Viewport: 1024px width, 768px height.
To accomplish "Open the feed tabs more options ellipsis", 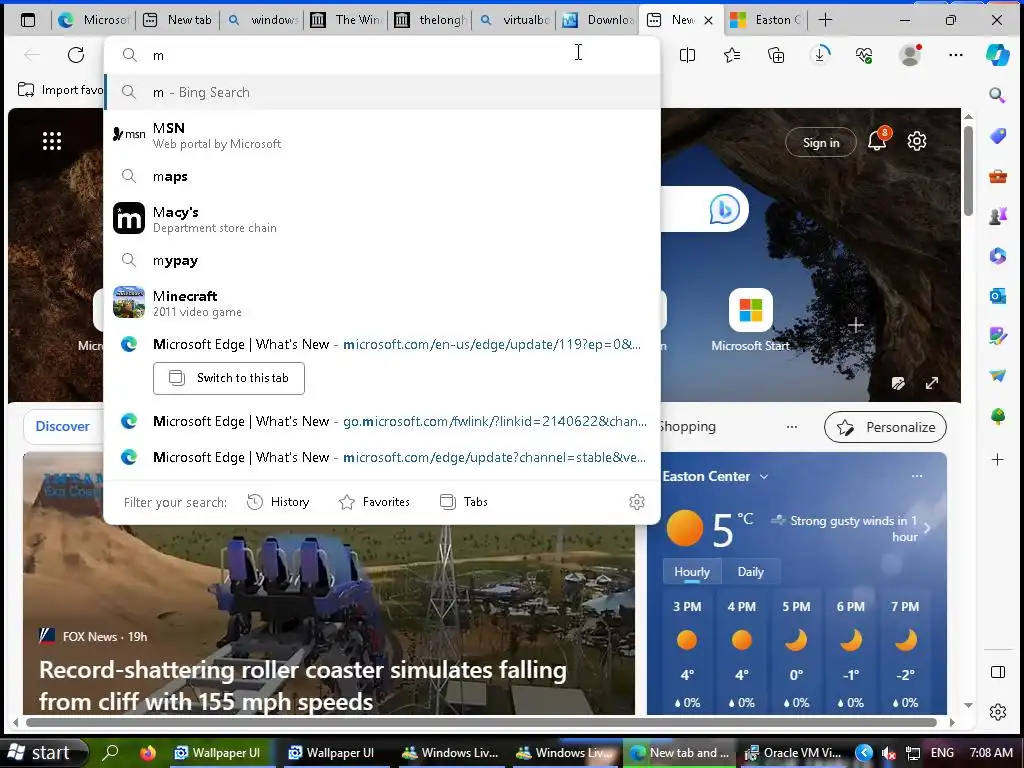I will pyautogui.click(x=792, y=427).
